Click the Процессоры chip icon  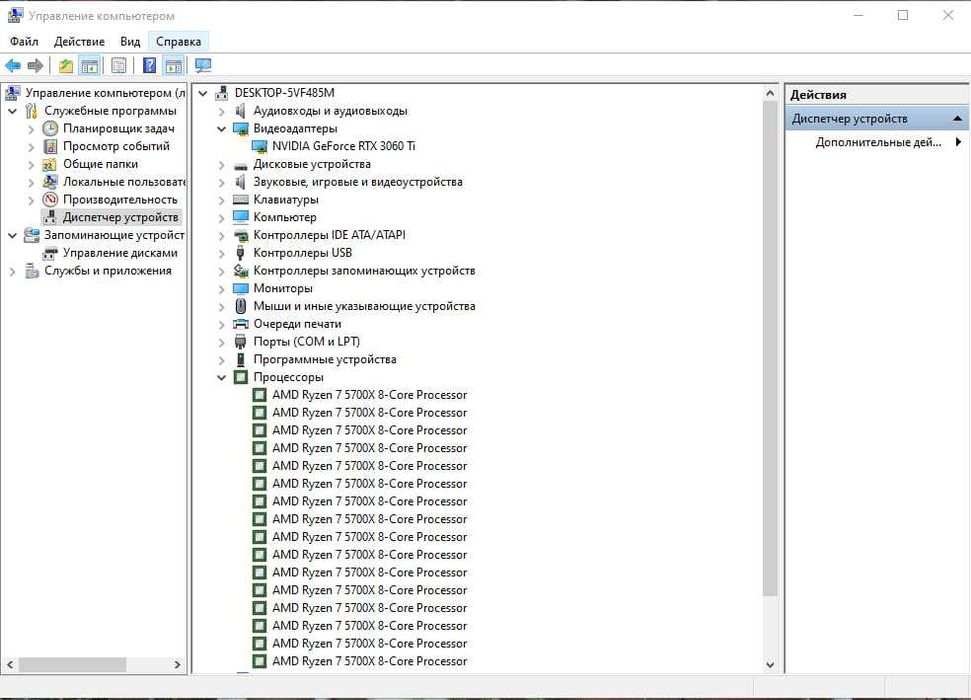click(241, 377)
